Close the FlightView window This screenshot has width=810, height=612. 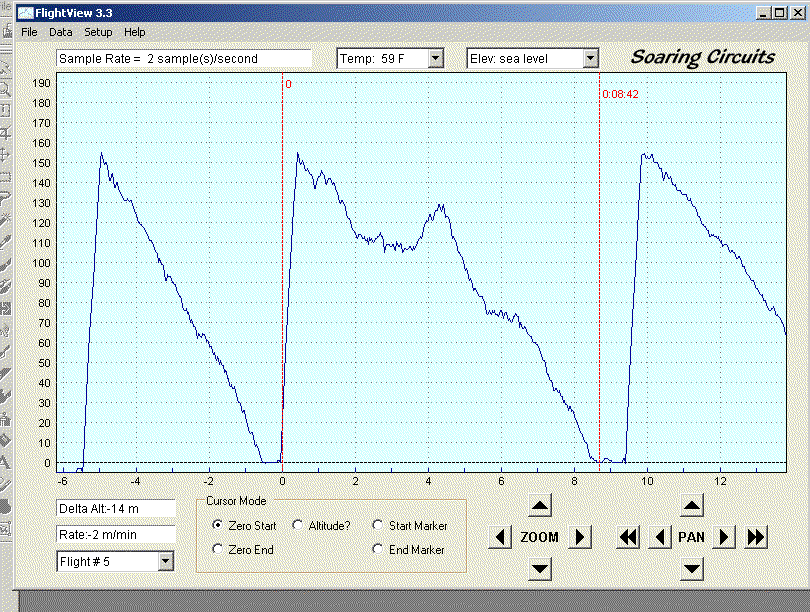click(798, 13)
